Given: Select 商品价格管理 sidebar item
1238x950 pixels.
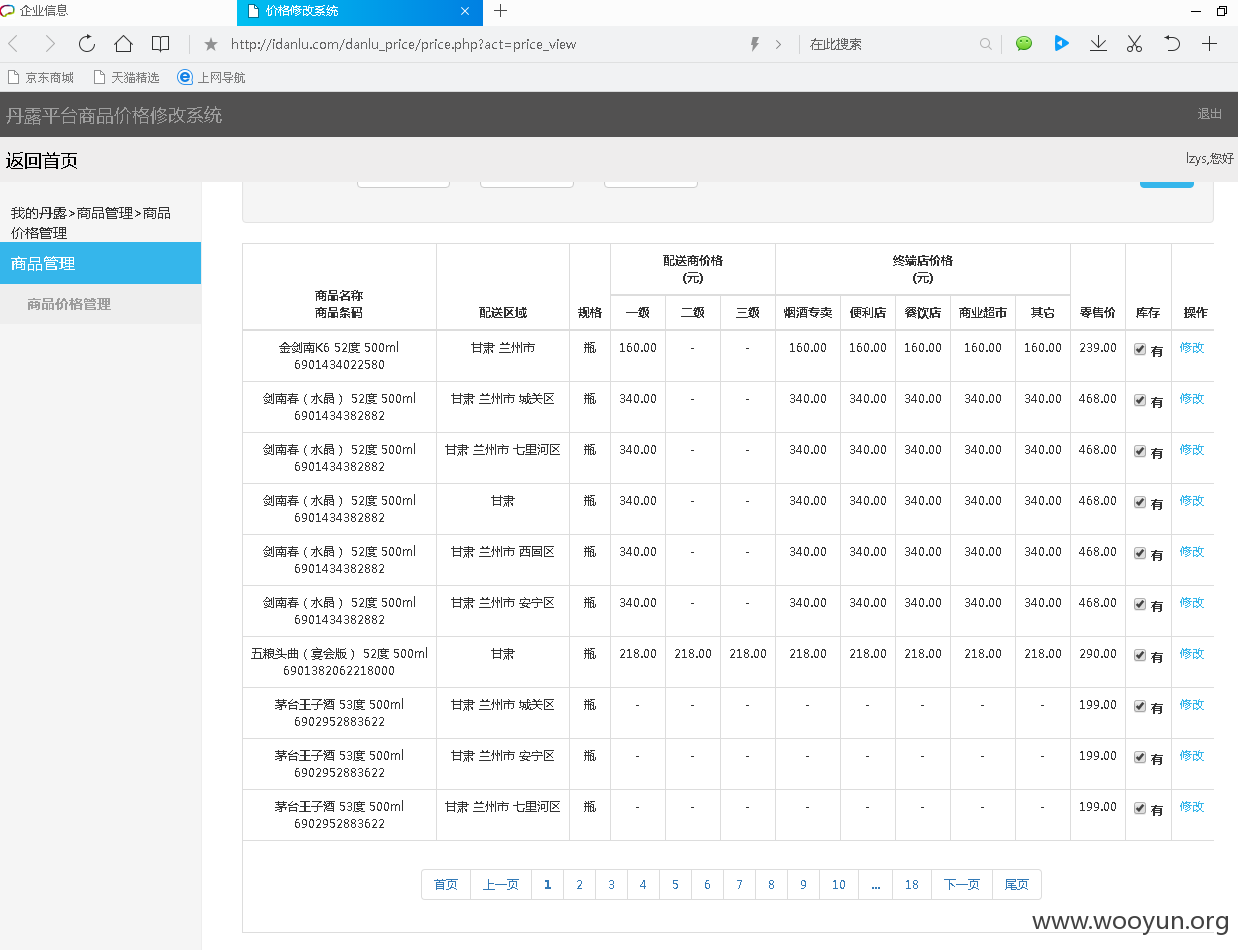Looking at the screenshot, I should pyautogui.click(x=100, y=304).
